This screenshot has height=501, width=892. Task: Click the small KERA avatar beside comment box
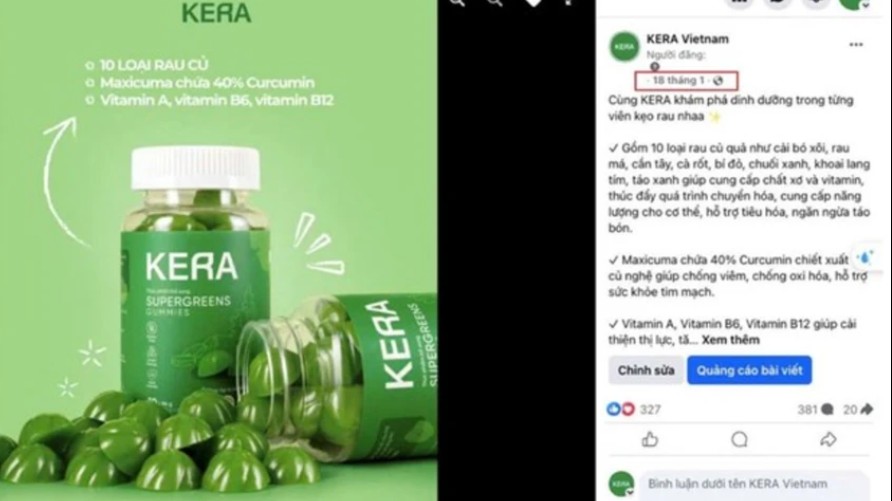click(x=621, y=484)
